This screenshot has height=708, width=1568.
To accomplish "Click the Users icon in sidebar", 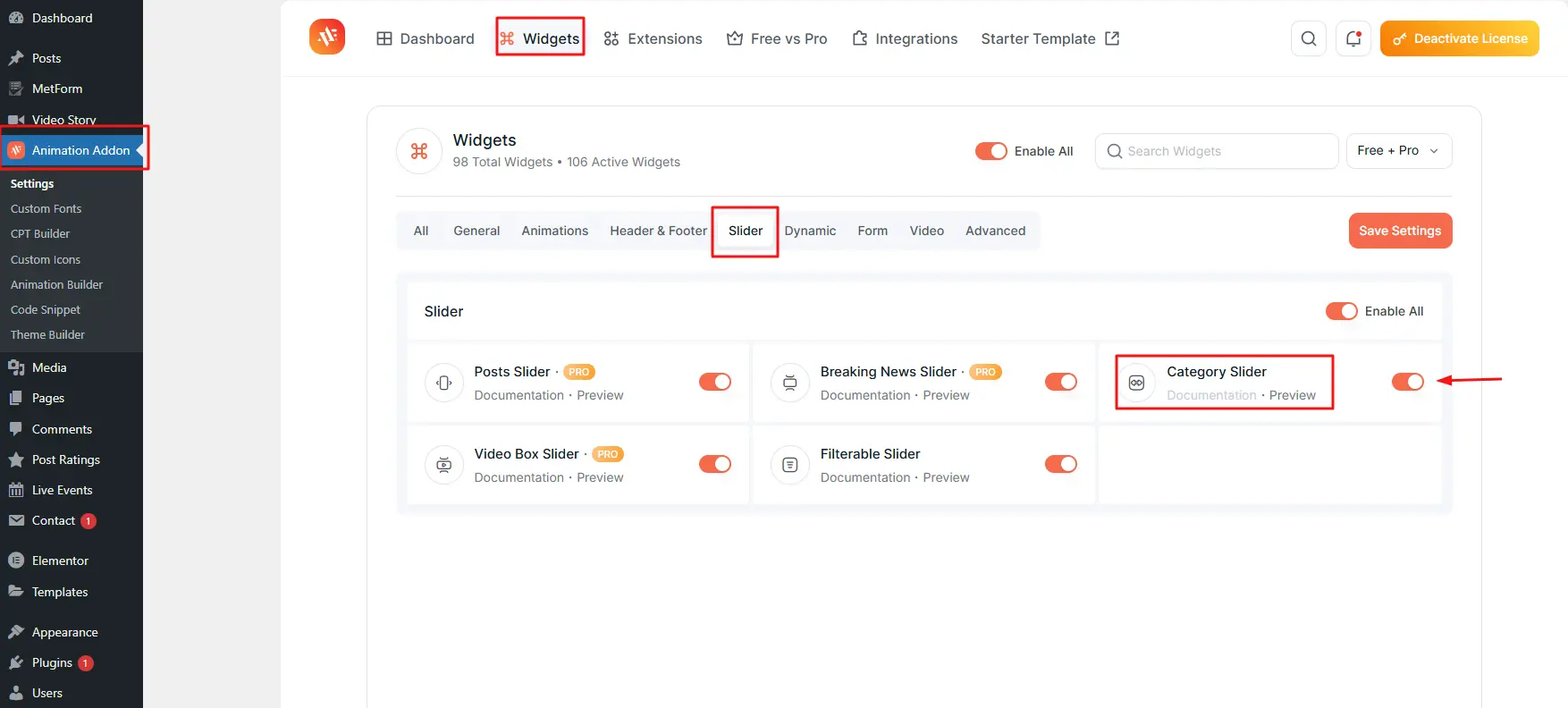I will [16, 693].
